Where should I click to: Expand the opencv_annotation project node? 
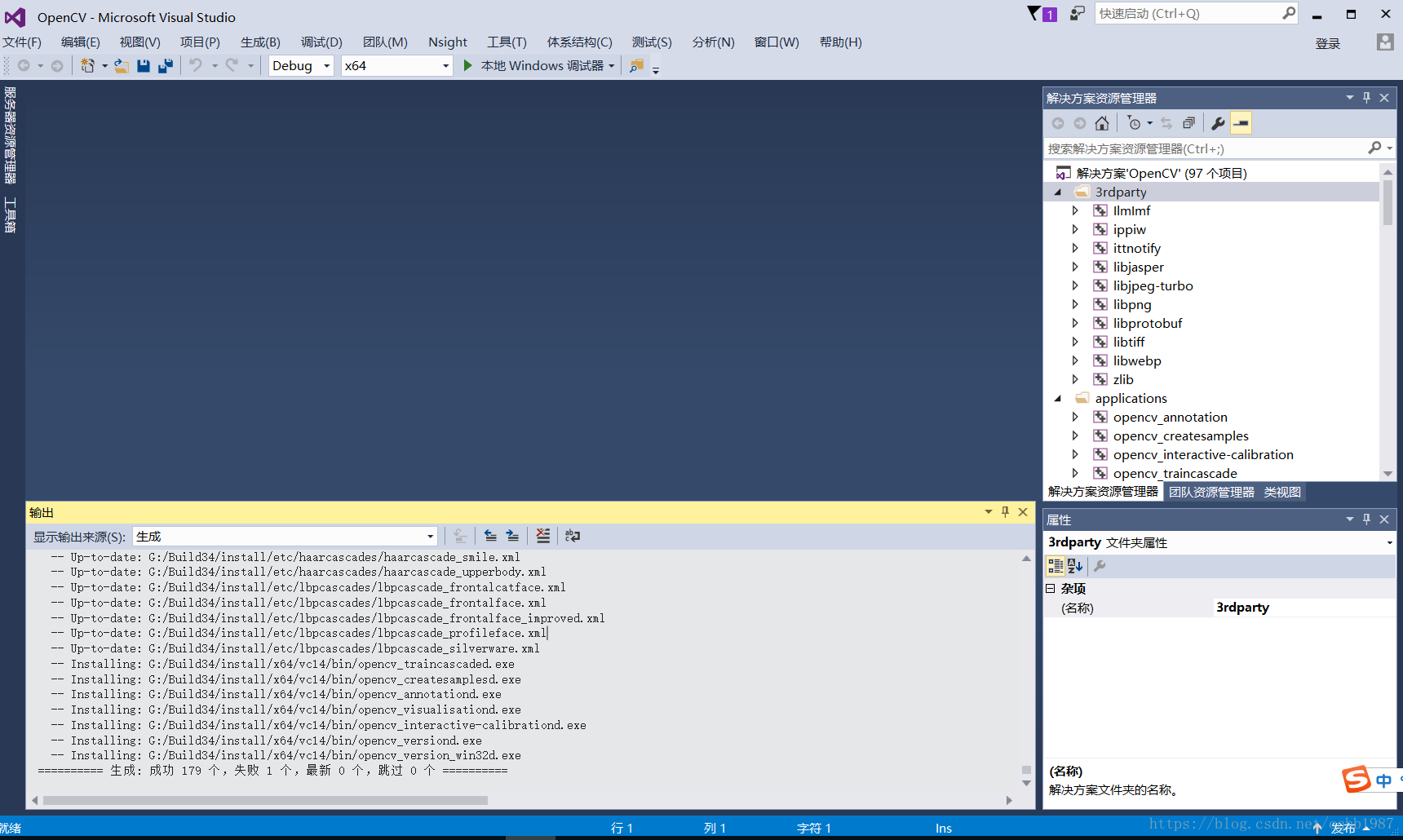click(x=1075, y=417)
